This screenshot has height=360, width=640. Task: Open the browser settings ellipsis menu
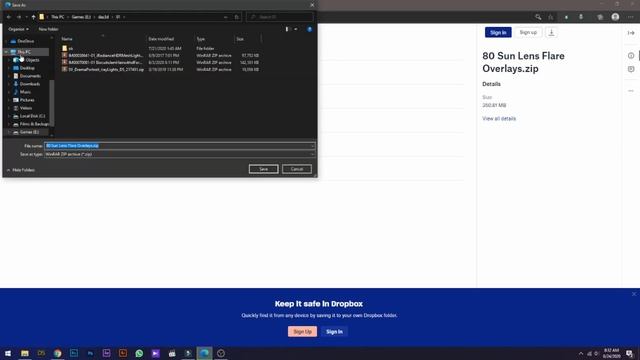point(631,17)
